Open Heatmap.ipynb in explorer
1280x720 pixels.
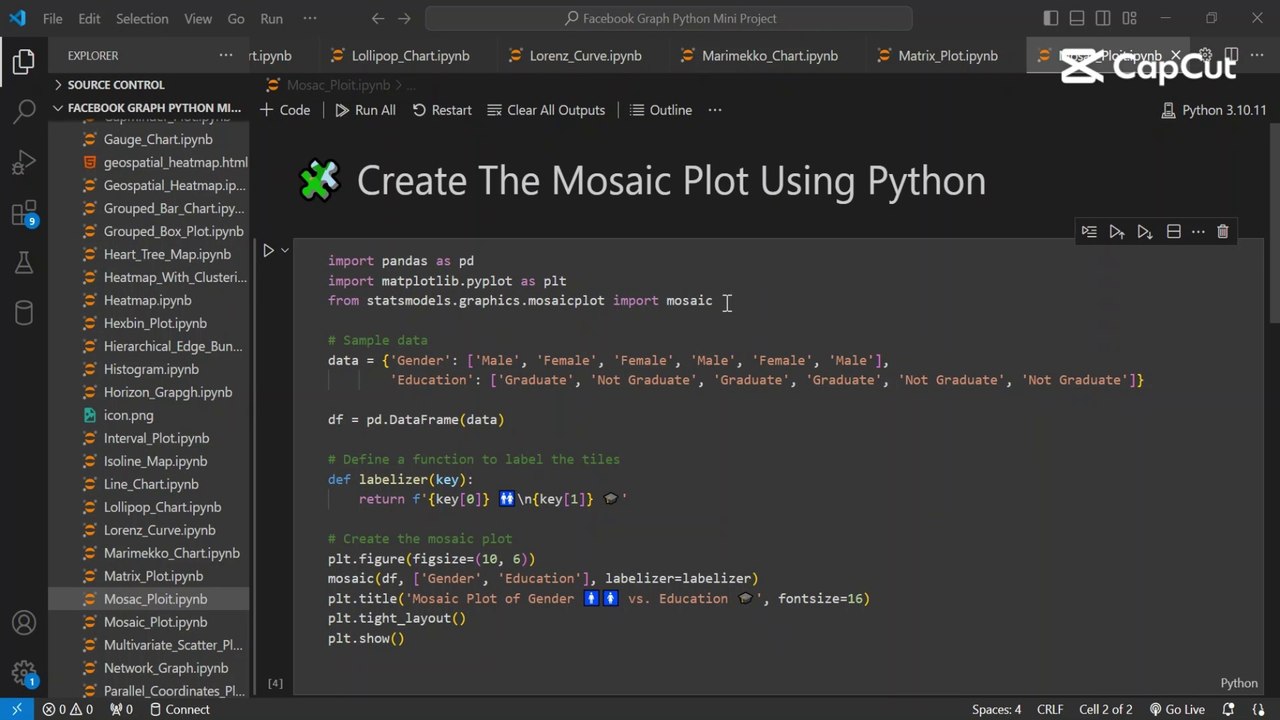pos(148,301)
